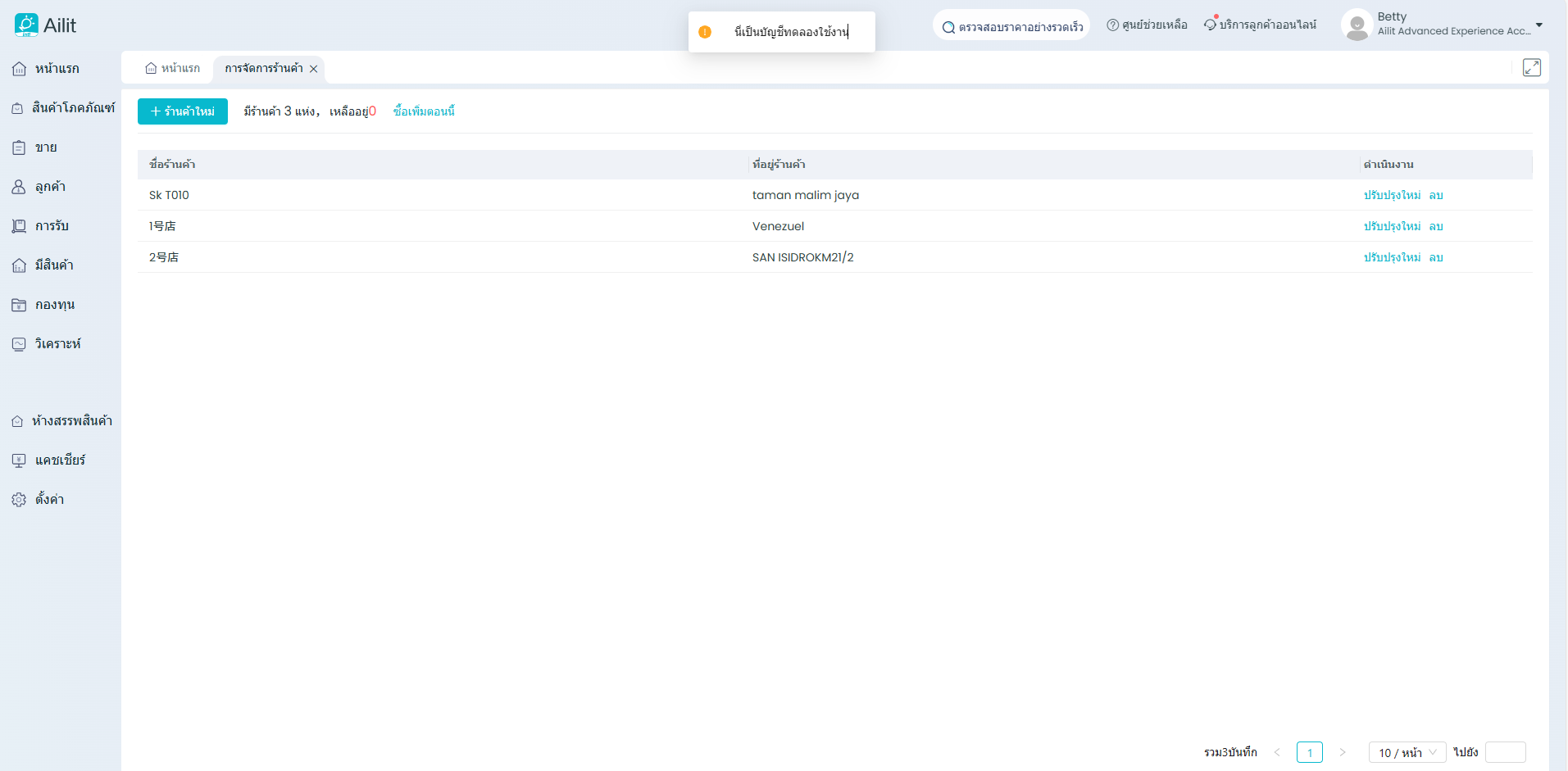Open the fullscreen expand icon
Image resolution: width=1568 pixels, height=771 pixels.
1531,68
